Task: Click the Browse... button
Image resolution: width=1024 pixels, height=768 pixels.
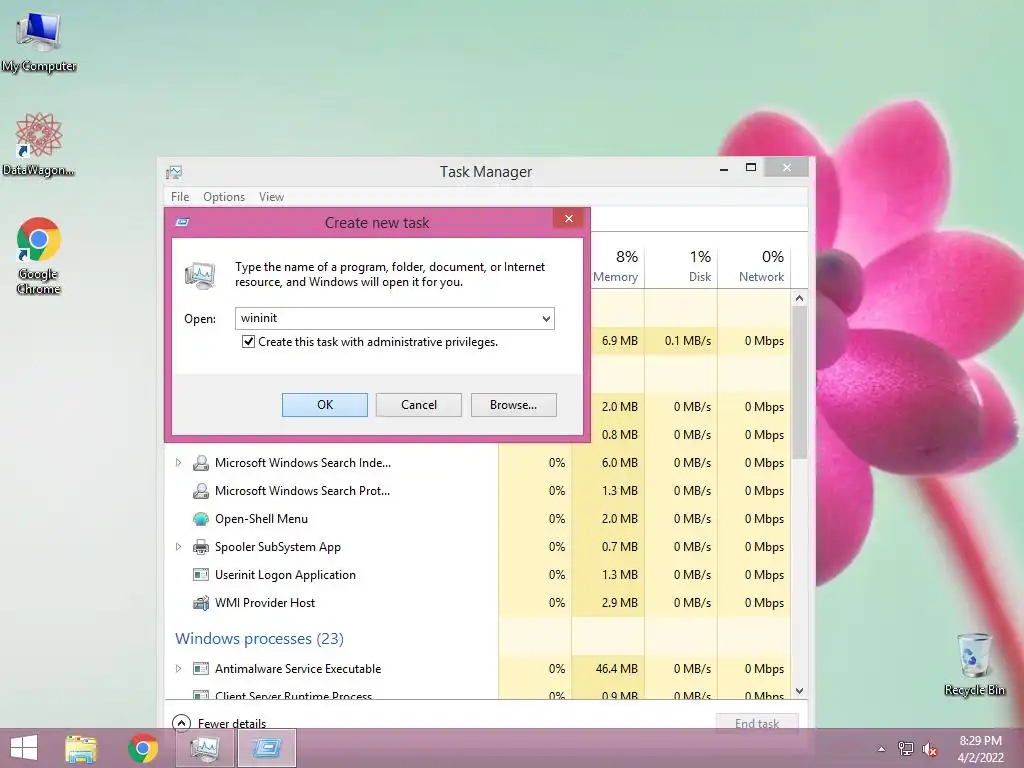Action: 513,405
